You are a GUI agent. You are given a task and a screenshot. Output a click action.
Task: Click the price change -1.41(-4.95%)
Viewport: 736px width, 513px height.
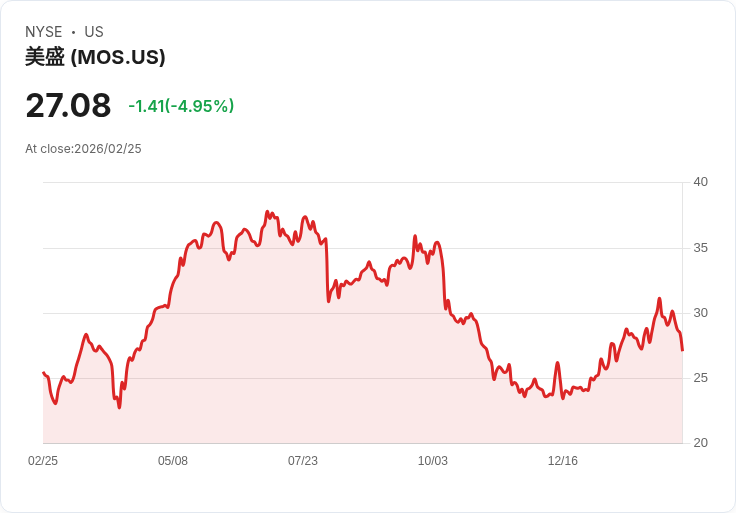(181, 106)
